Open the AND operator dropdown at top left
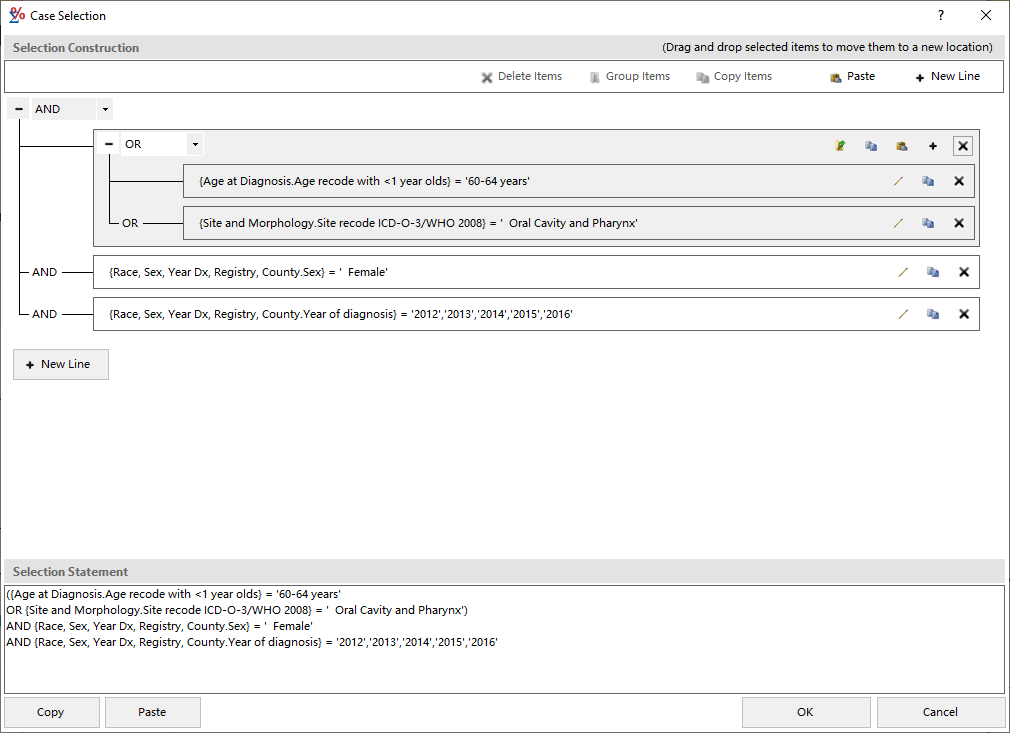Screen dimensions: 1010x733 (x=104, y=108)
